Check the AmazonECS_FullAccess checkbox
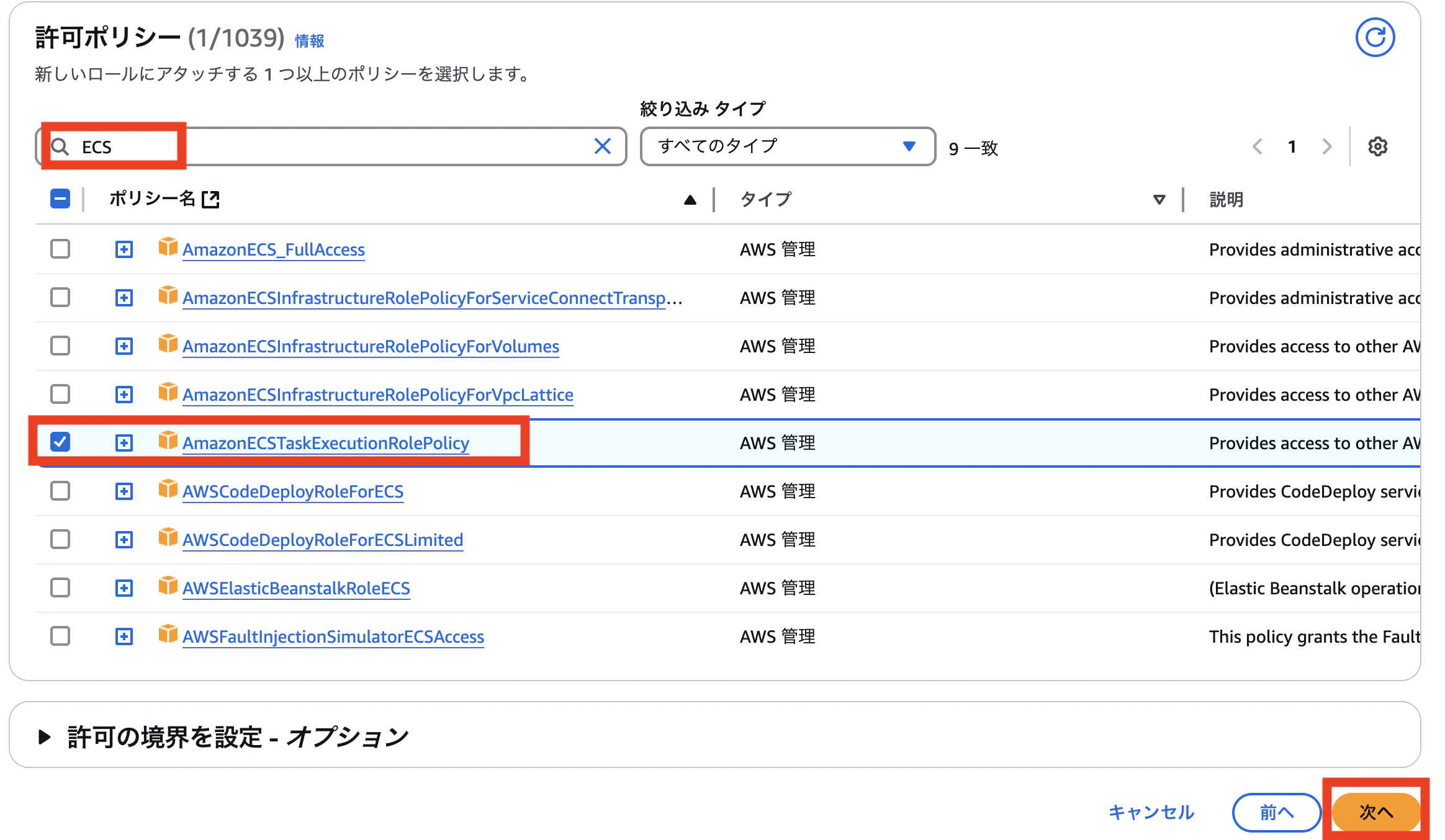 coord(60,249)
